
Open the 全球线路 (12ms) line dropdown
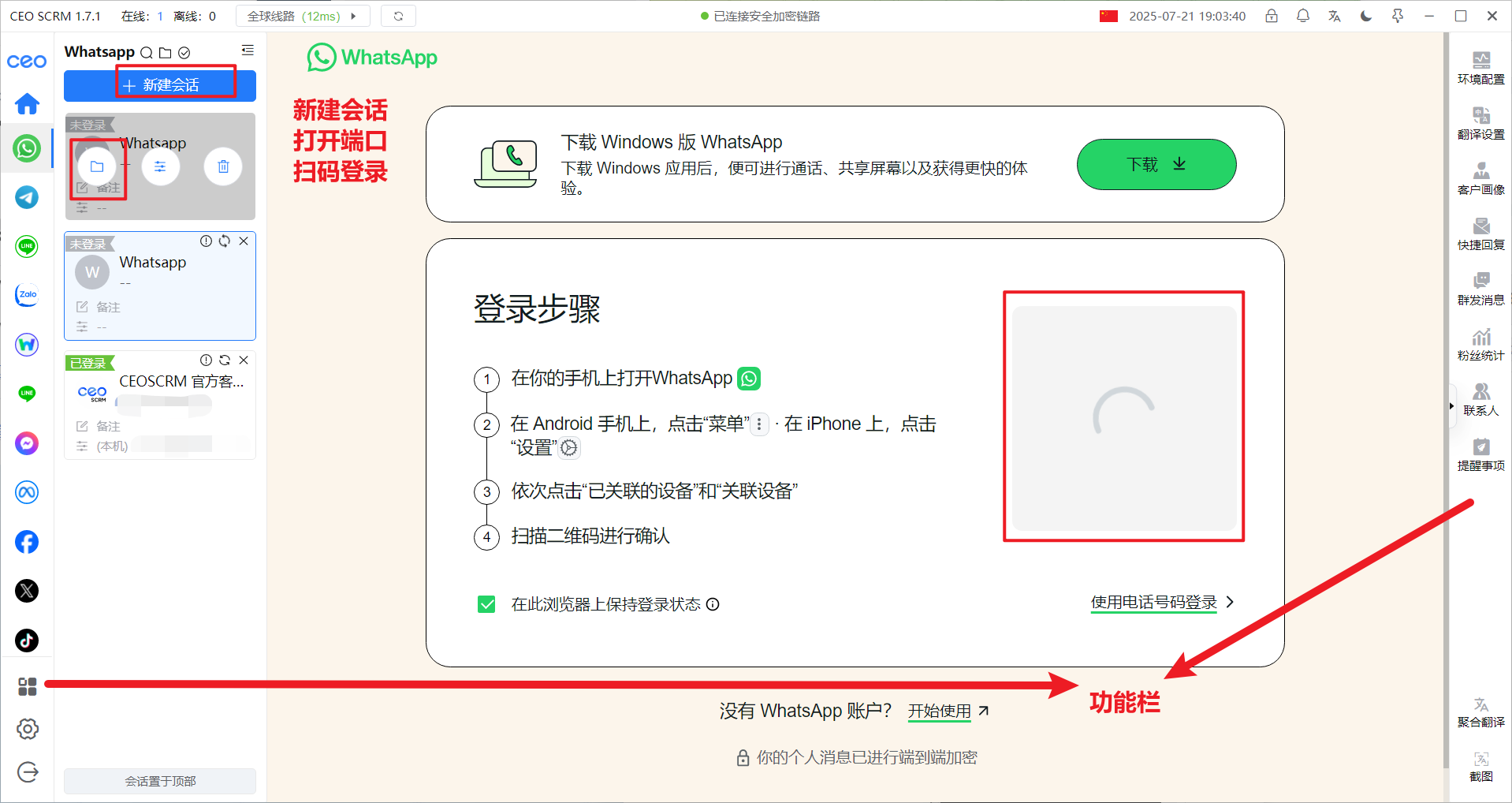point(303,16)
